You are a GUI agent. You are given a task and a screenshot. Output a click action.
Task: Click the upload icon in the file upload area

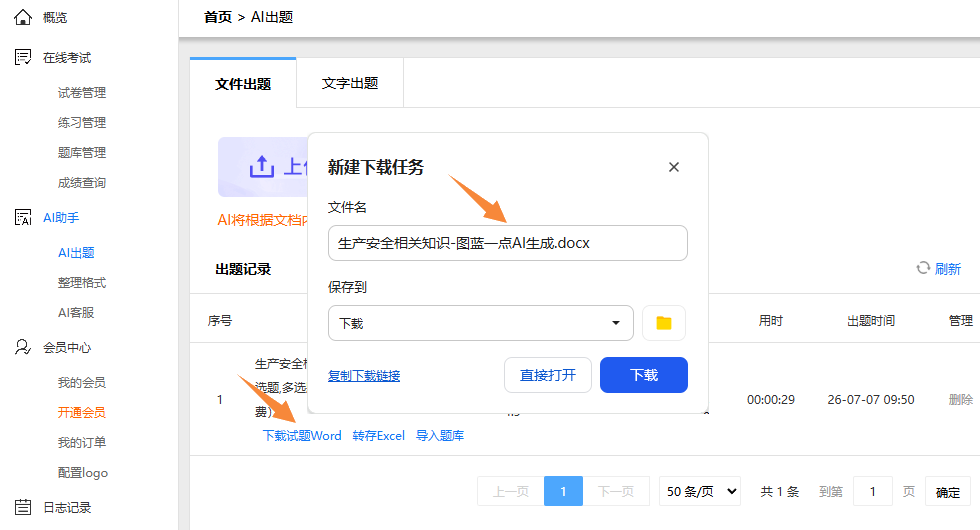[x=262, y=166]
